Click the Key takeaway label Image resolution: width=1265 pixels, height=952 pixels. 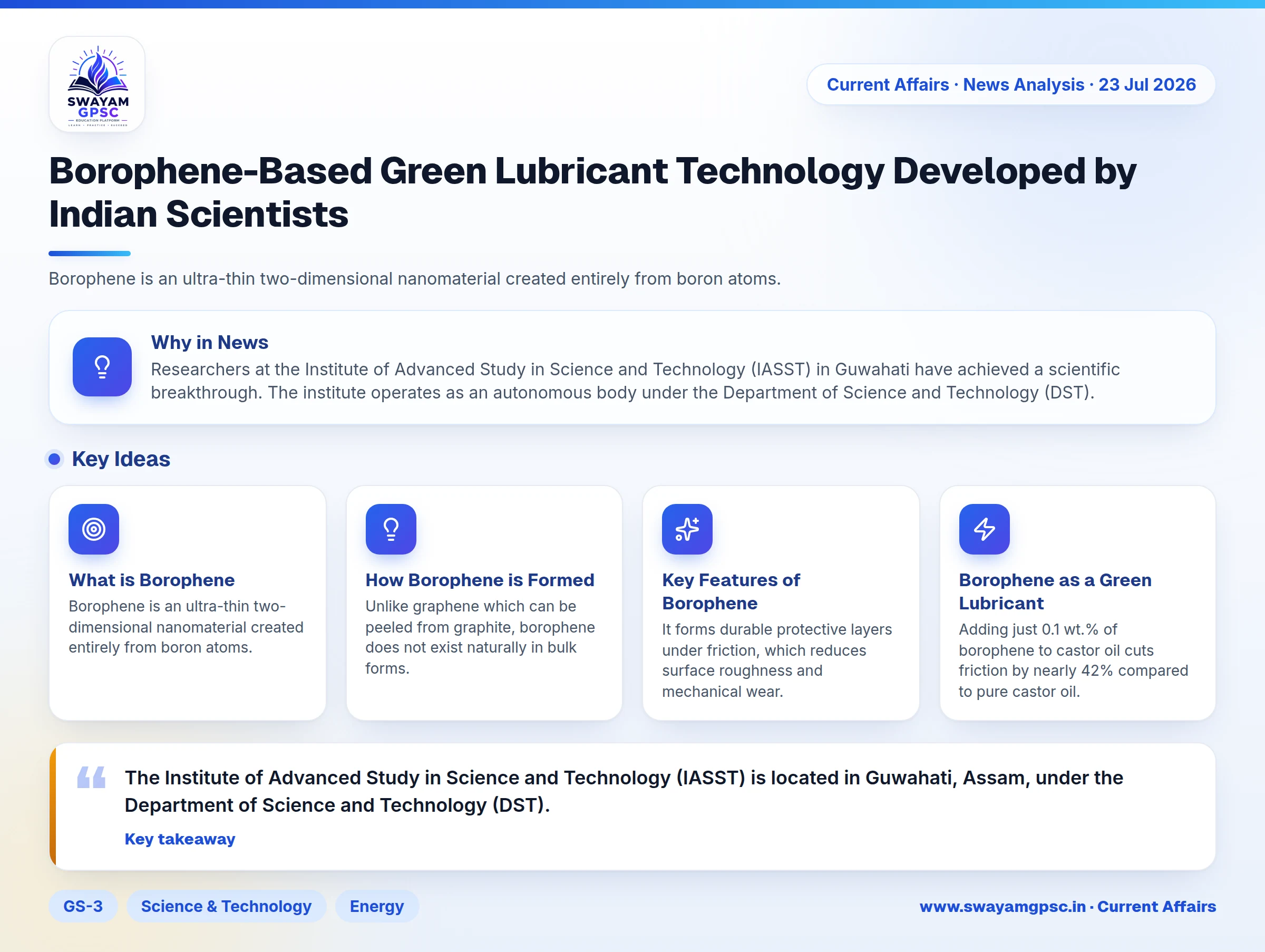(180, 839)
